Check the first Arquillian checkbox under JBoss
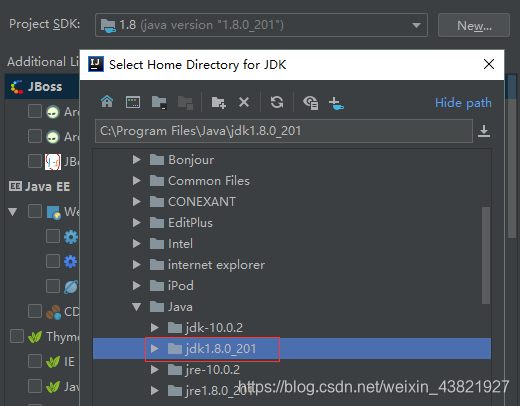Viewport: 520px width, 406px height. click(x=35, y=111)
